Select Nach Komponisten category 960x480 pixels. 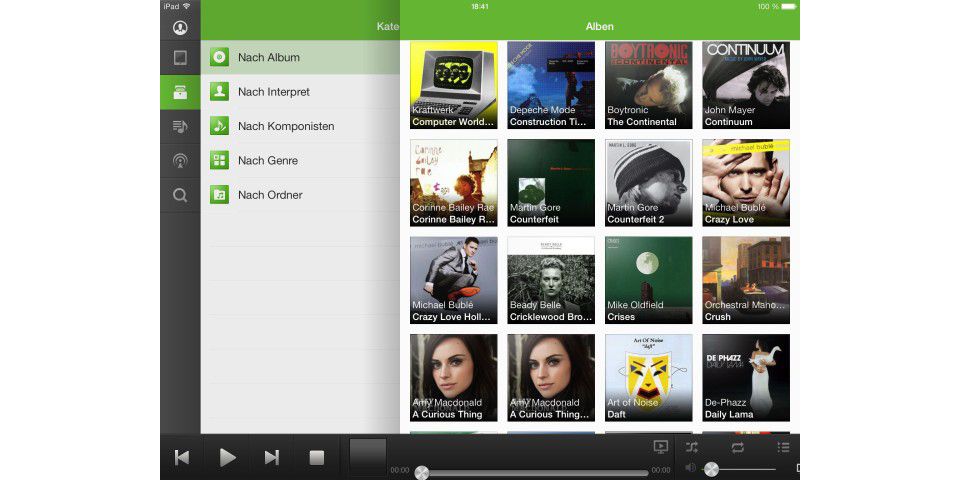(x=300, y=126)
